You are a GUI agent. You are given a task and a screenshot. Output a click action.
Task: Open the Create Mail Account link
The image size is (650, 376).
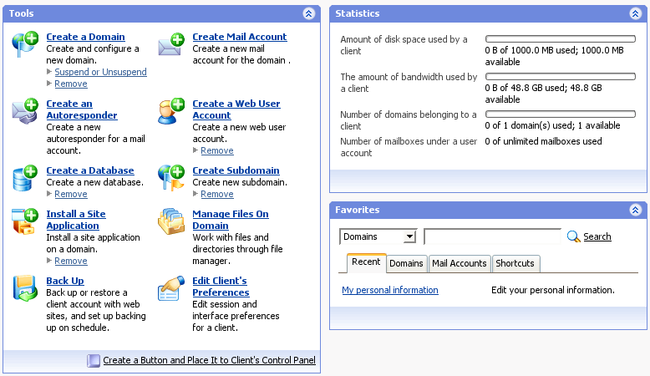click(x=240, y=37)
